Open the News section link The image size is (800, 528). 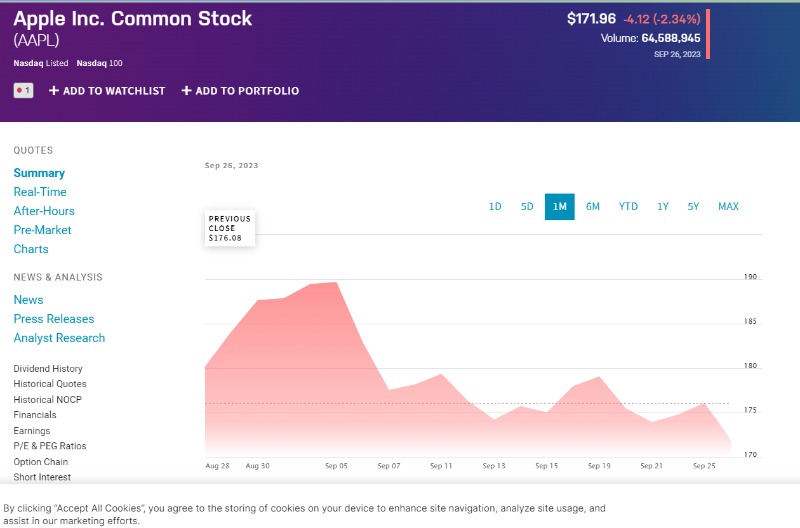pos(29,300)
